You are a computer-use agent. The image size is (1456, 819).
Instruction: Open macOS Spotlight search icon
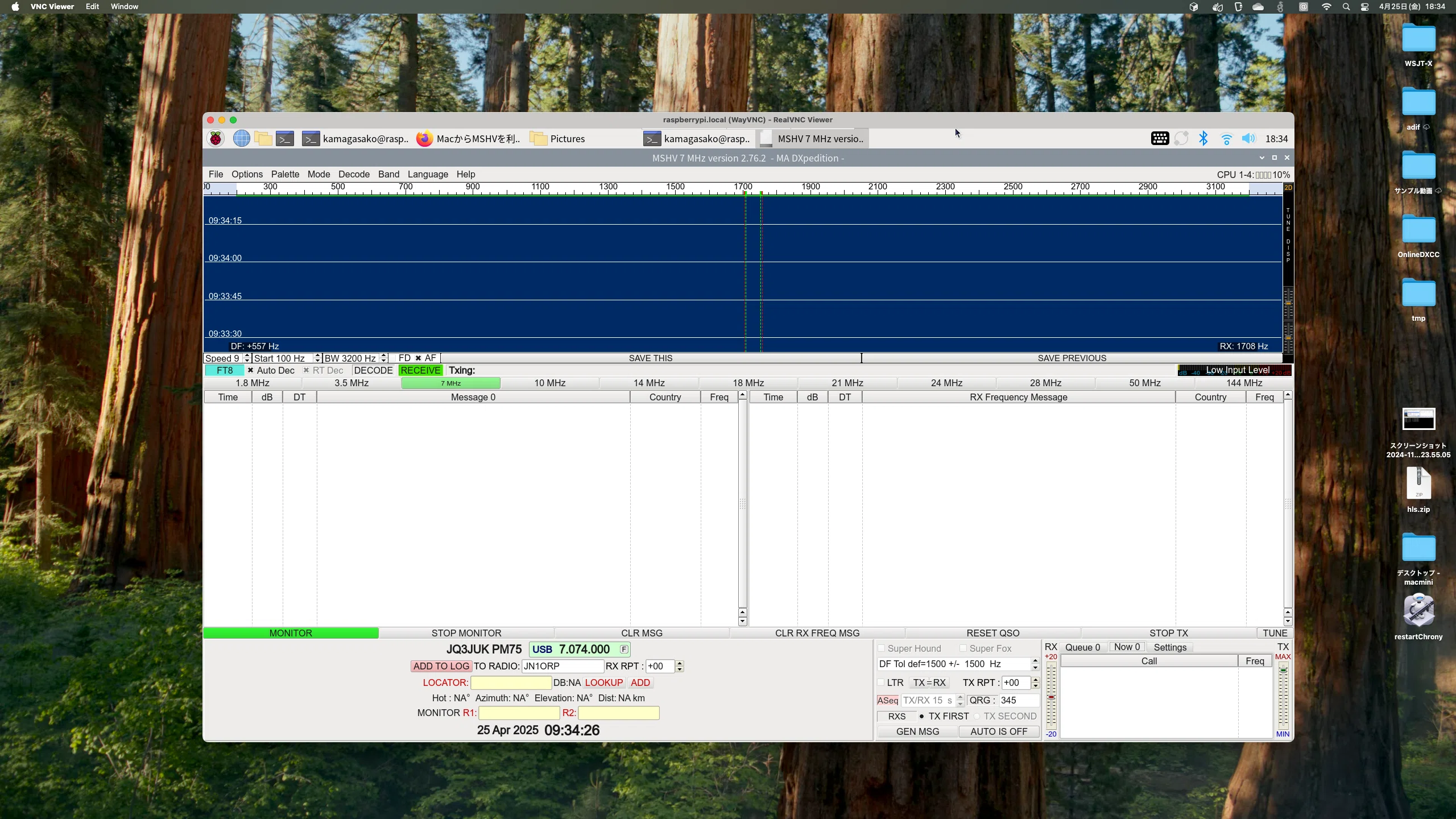1346,7
